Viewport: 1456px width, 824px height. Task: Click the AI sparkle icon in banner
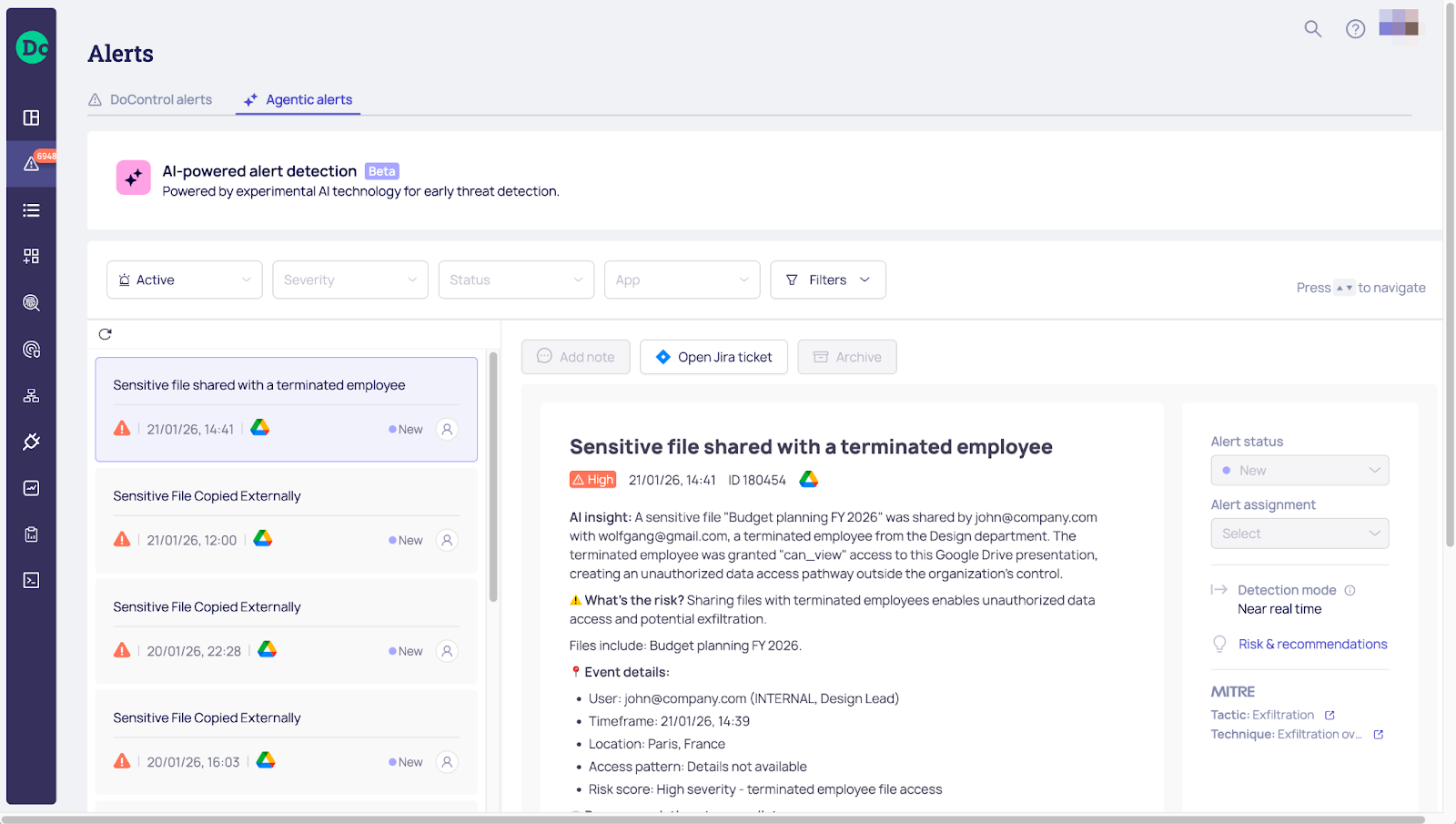[134, 178]
